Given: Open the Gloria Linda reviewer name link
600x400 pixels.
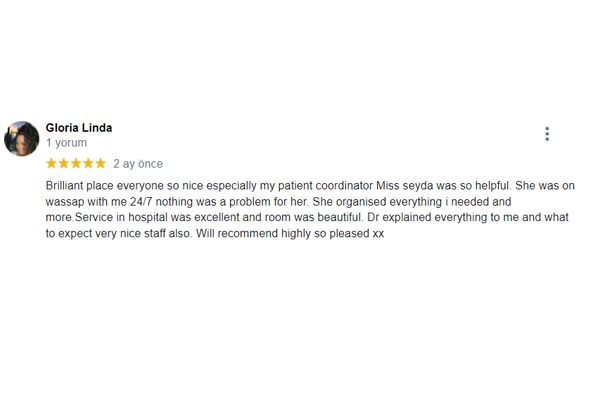Looking at the screenshot, I should (x=79, y=128).
